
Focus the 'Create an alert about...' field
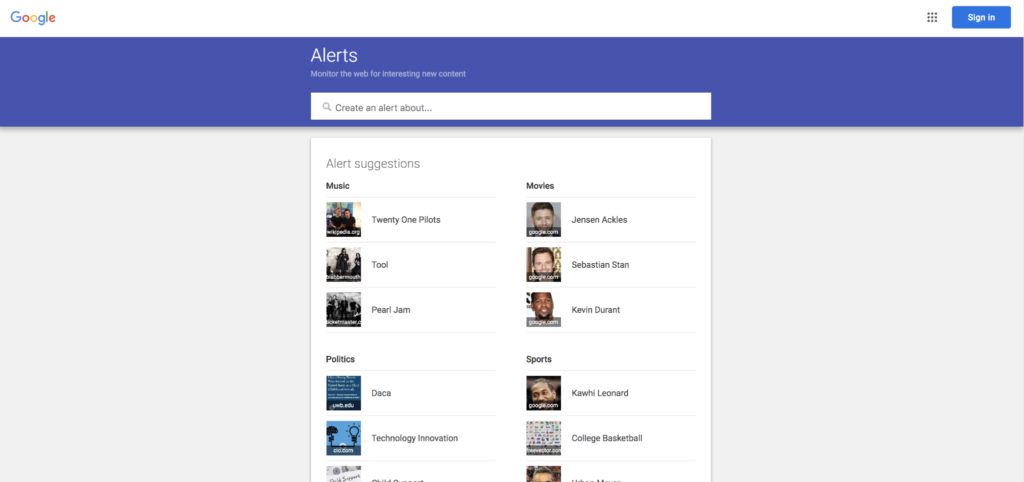click(x=511, y=106)
